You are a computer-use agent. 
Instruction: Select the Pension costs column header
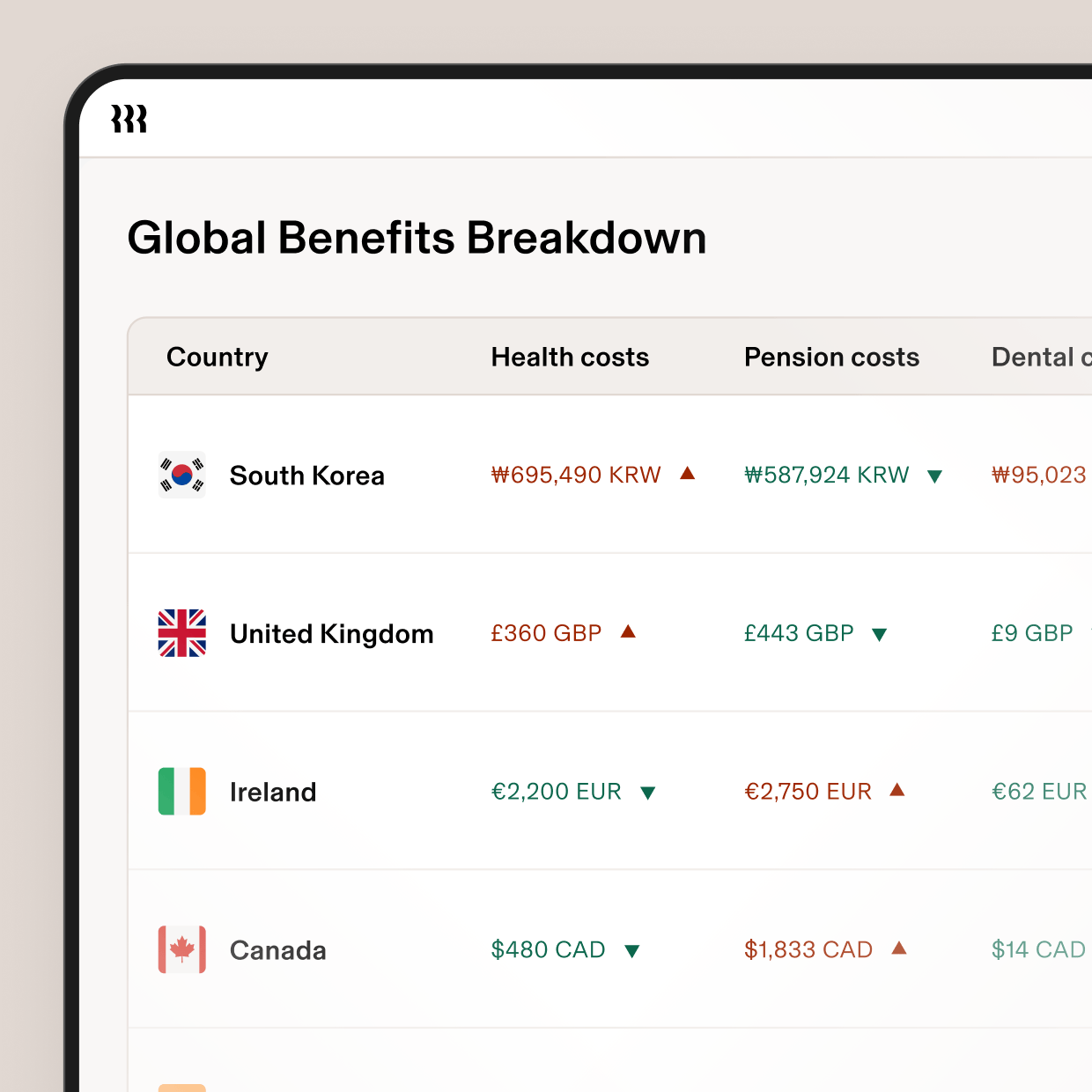(831, 358)
